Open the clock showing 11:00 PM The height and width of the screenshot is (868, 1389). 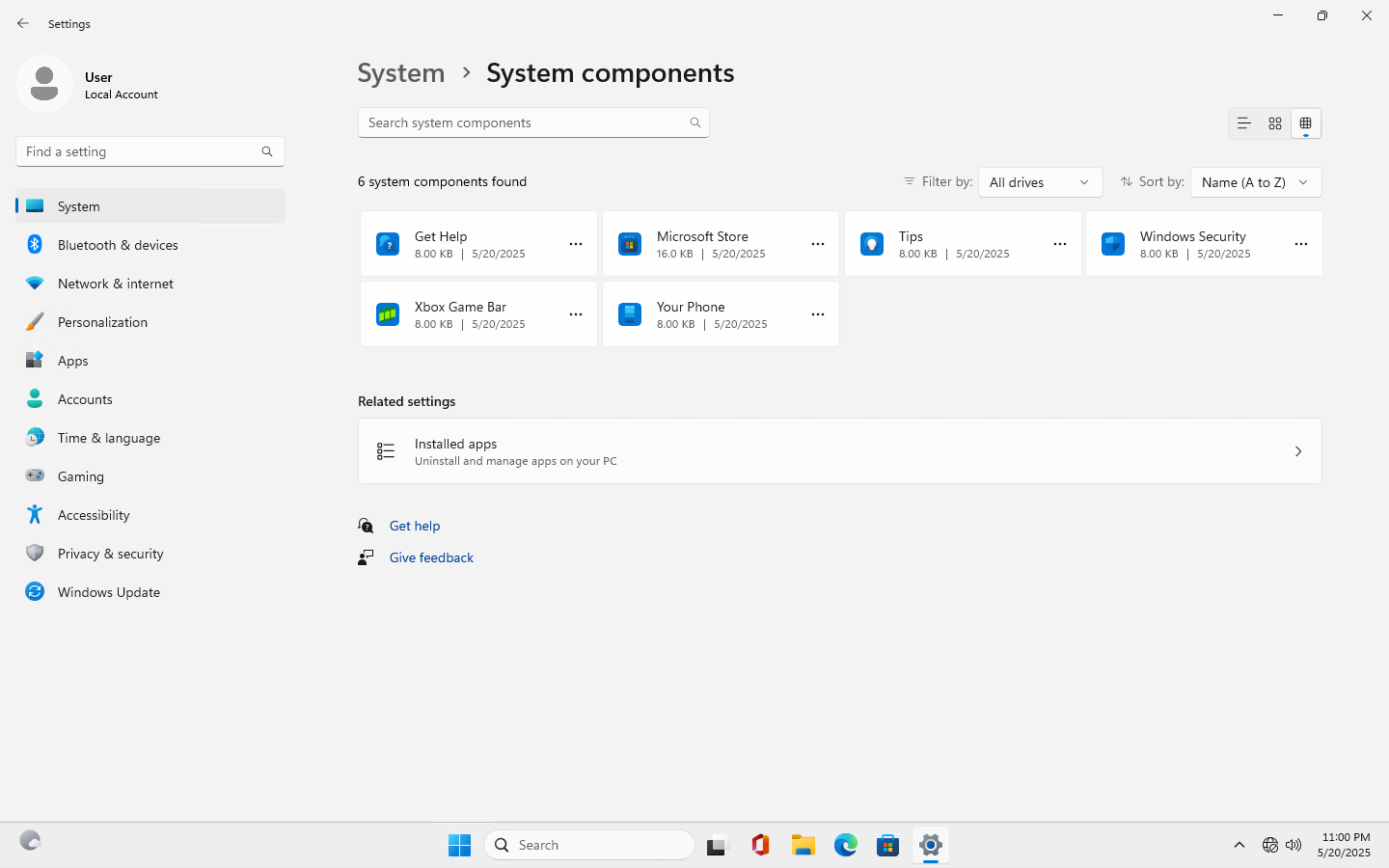[1345, 845]
